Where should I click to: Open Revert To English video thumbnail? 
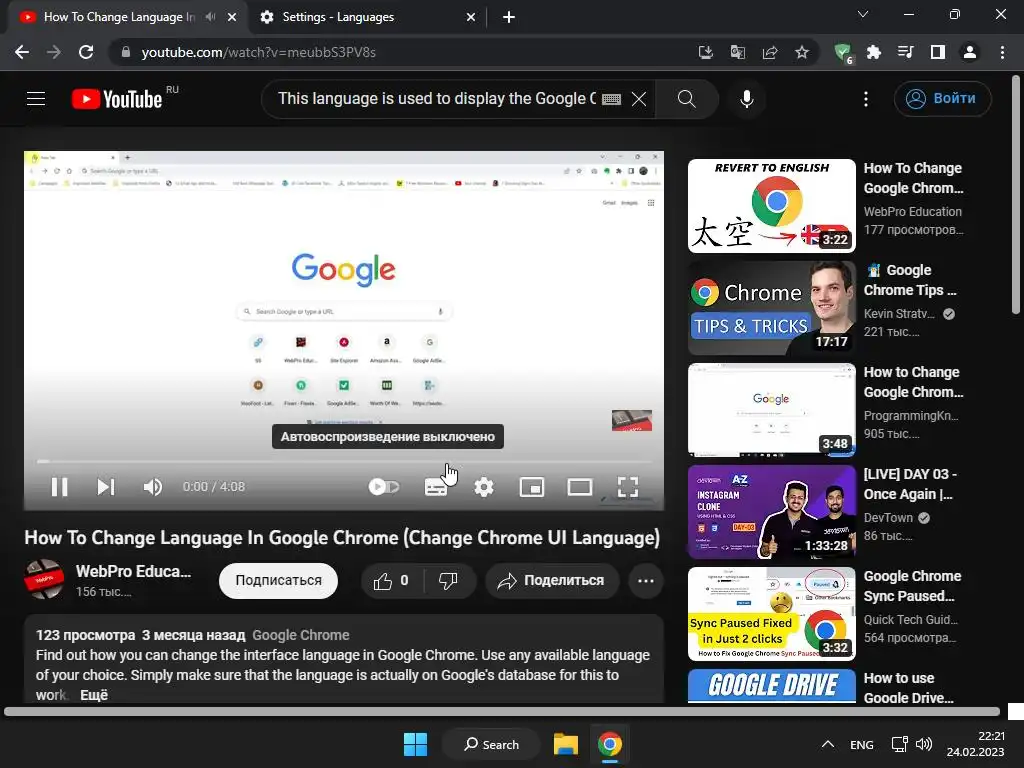(x=771, y=206)
